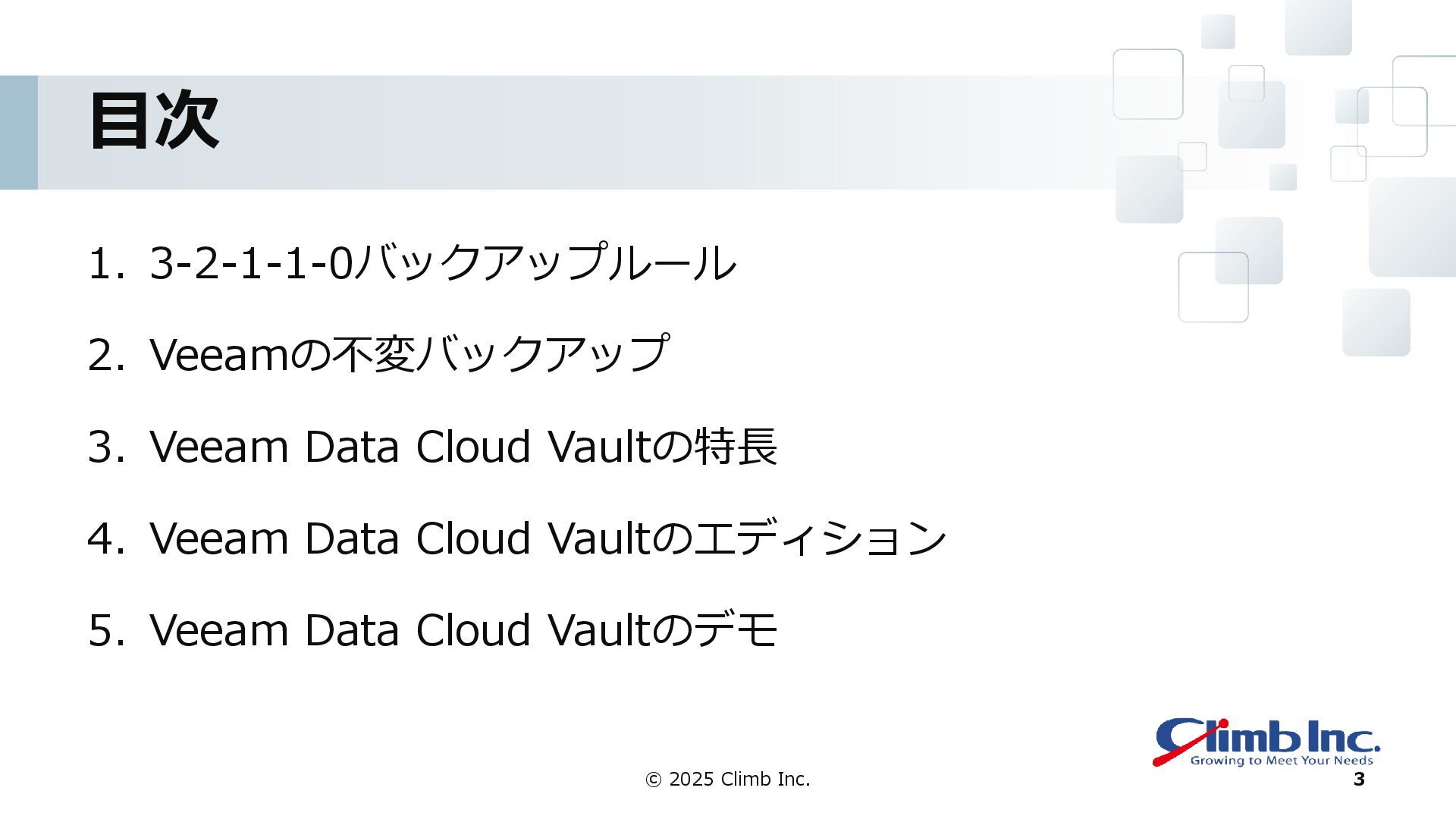Click the slide page number 3
The image size is (1456, 819).
1359,779
